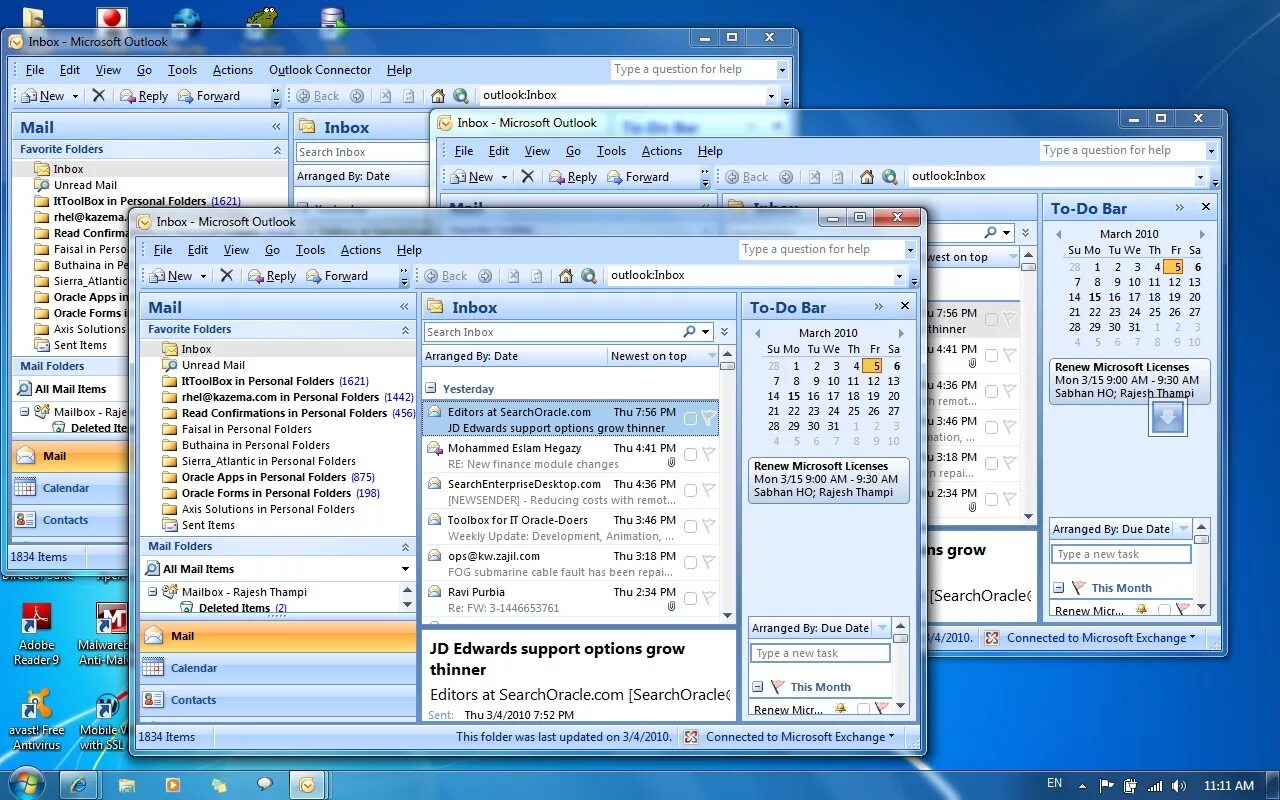Image resolution: width=1280 pixels, height=800 pixels.
Task: Minimize front To-Do Bar with double chevron
Action: [x=879, y=307]
